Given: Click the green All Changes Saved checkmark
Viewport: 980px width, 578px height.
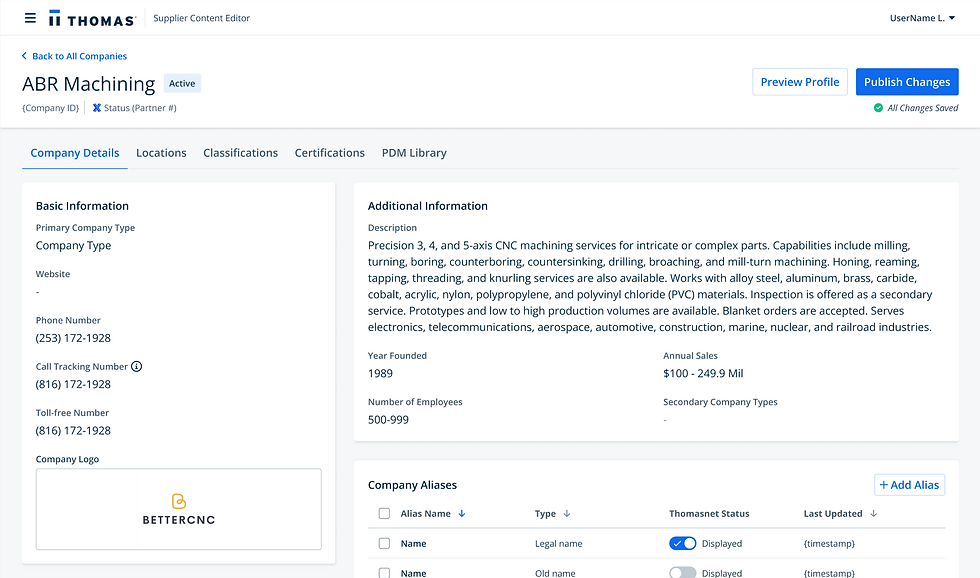Looking at the screenshot, I should [x=878, y=108].
